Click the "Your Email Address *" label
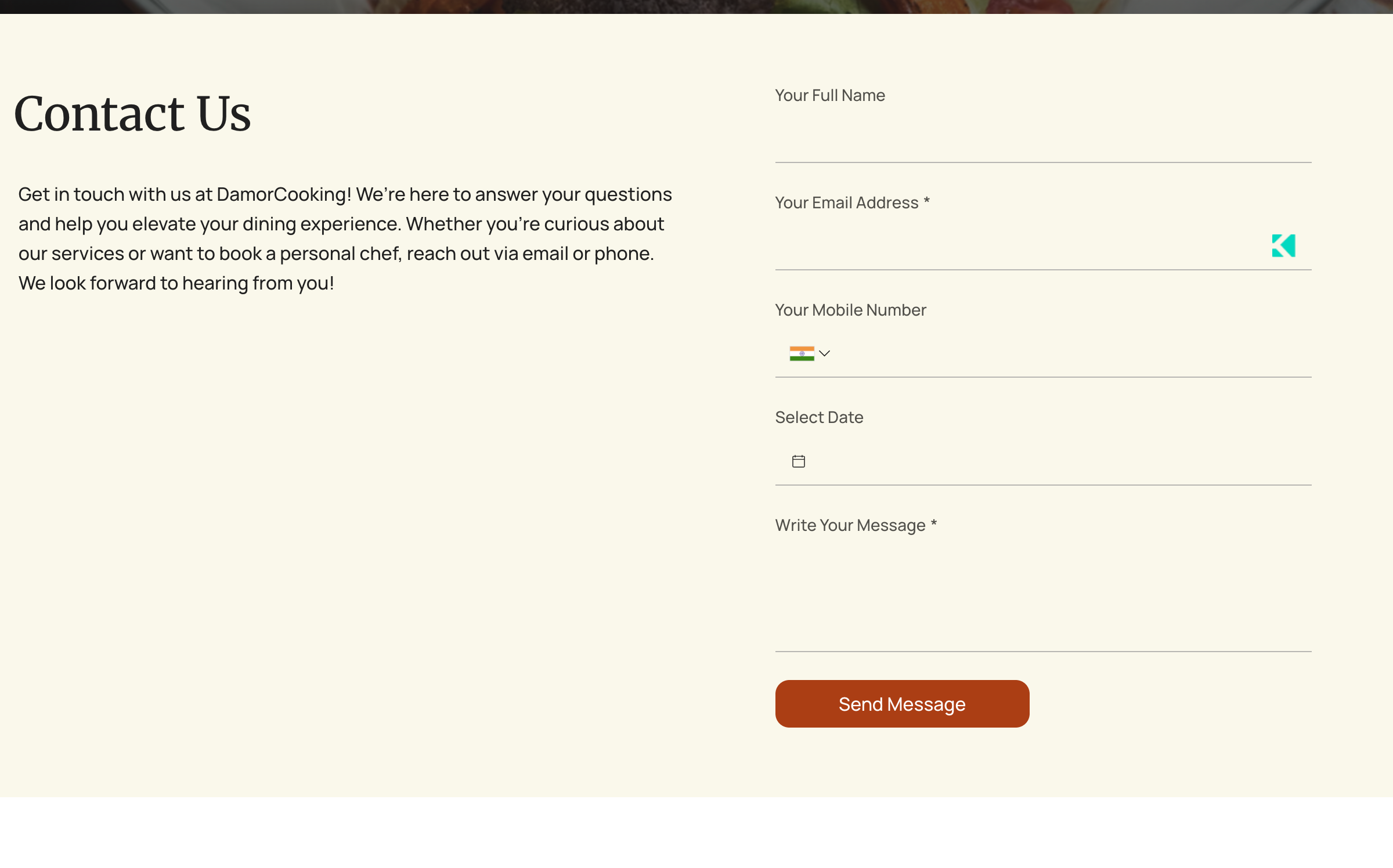The height and width of the screenshot is (868, 1393). (853, 202)
